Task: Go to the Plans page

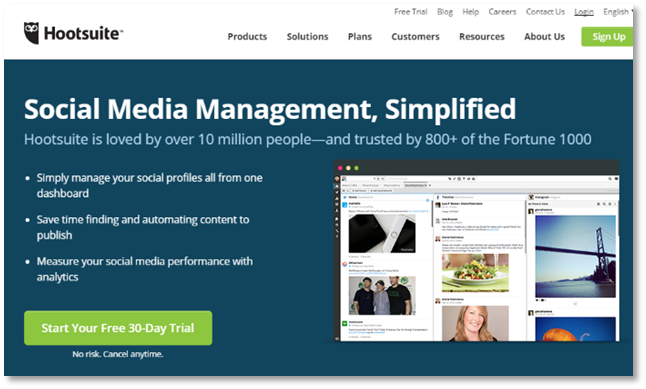Action: [360, 37]
